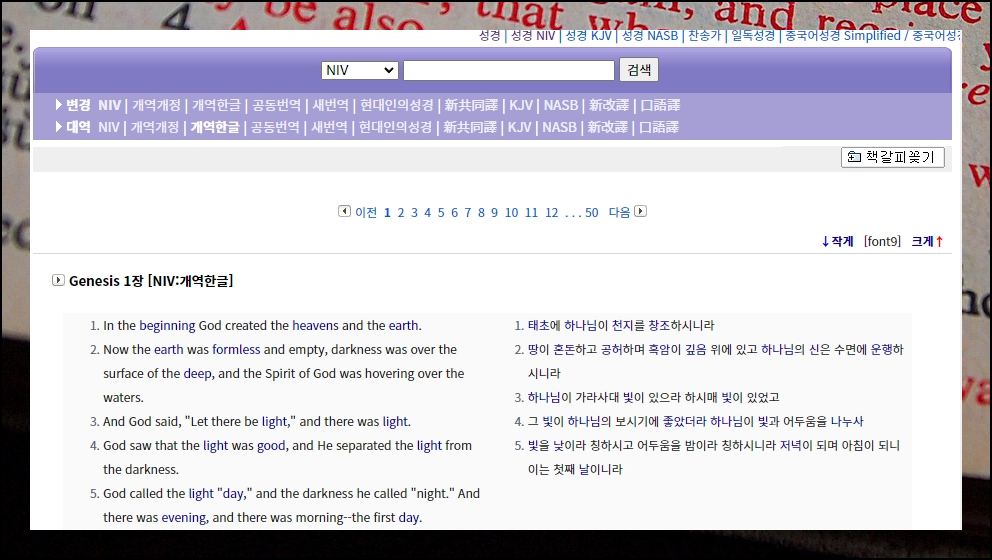Switch version to 개역개정 in 변경 row
992x560 pixels.
[x=156, y=105]
